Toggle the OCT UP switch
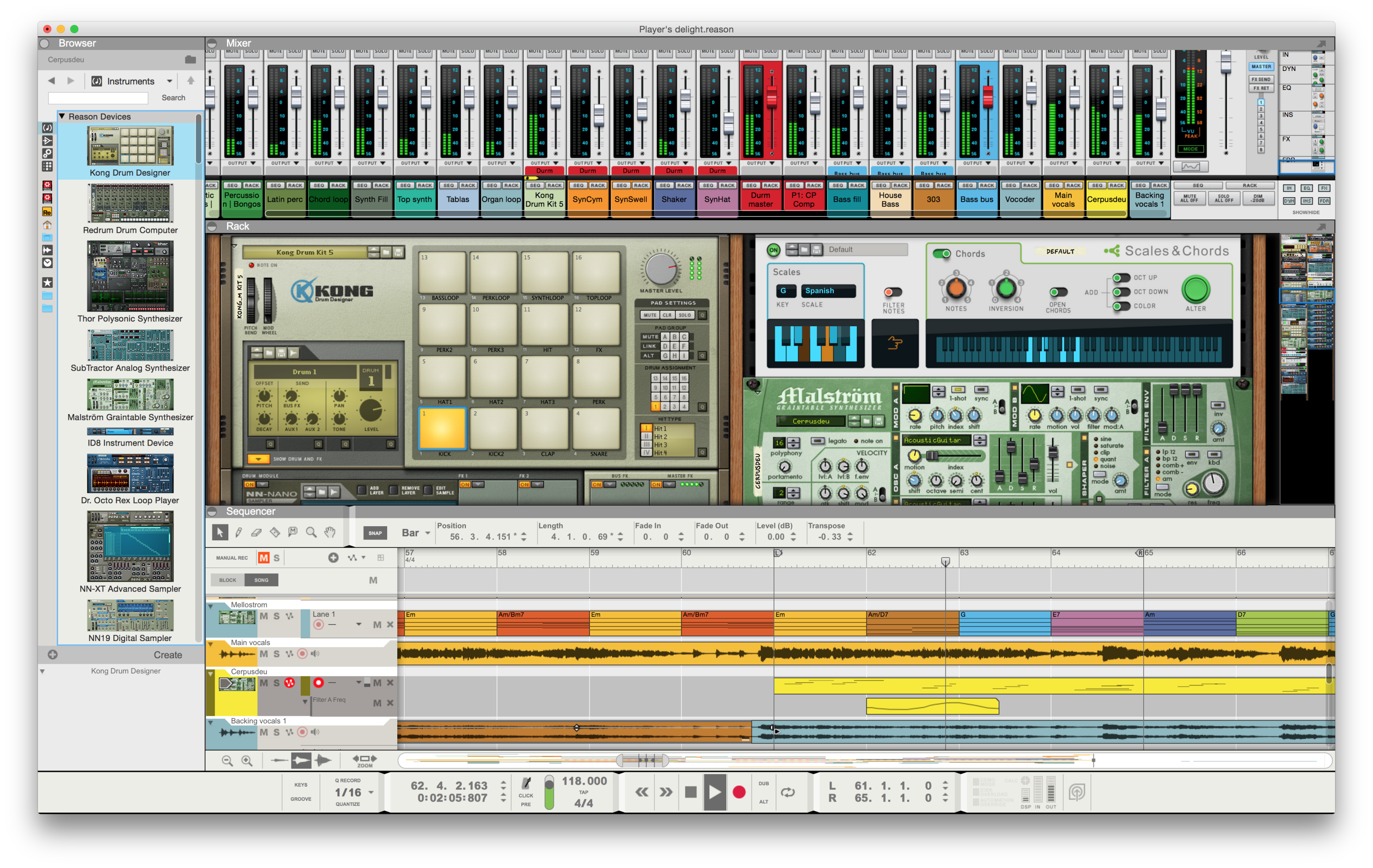1373x868 pixels. click(x=1122, y=278)
